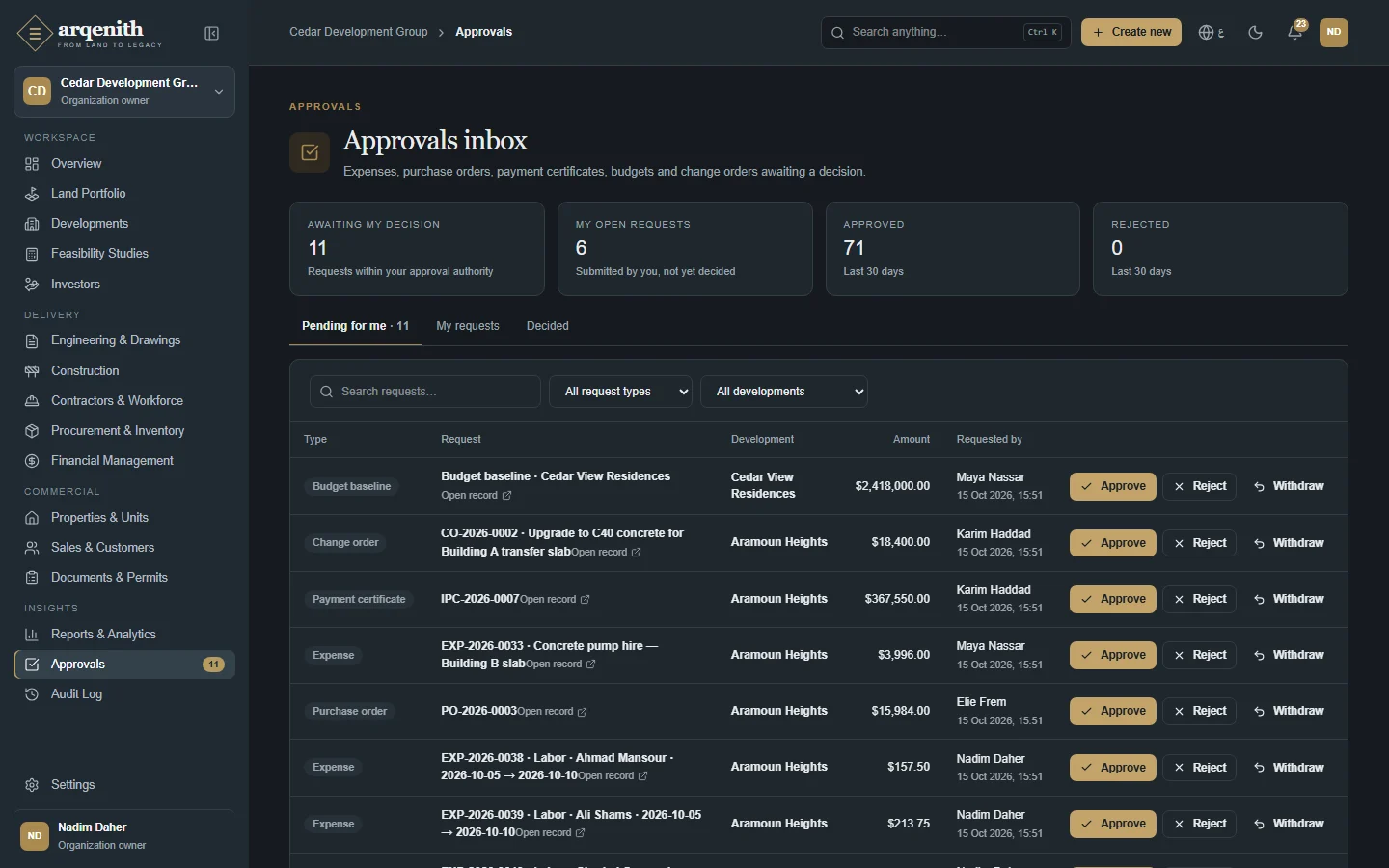Withdraw EXP-2026-0039 Ali Shams expense
Viewport: 1389px width, 868px height.
click(x=1289, y=824)
